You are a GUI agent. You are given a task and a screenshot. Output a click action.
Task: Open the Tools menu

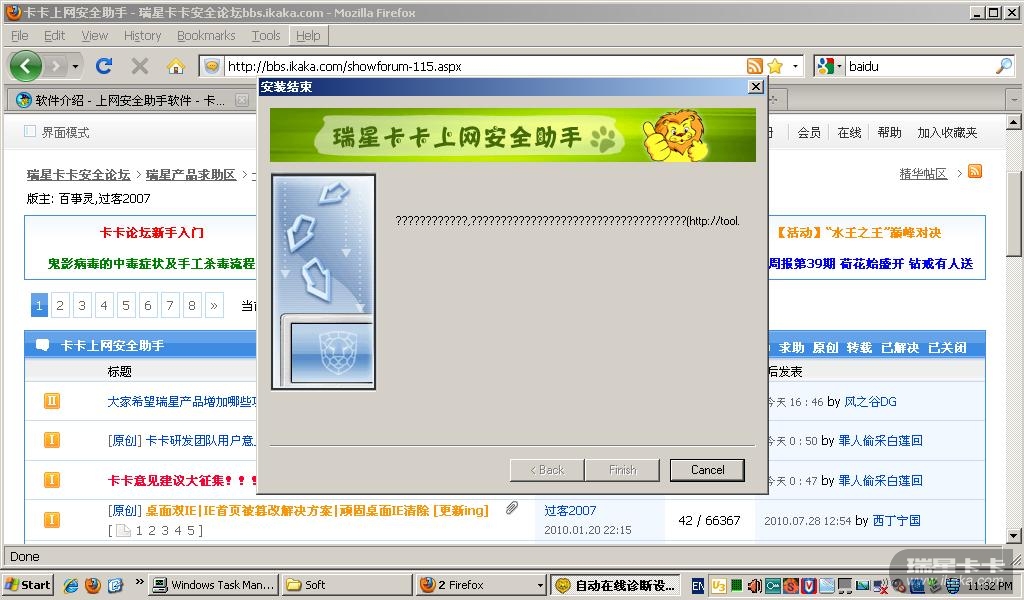pos(266,35)
